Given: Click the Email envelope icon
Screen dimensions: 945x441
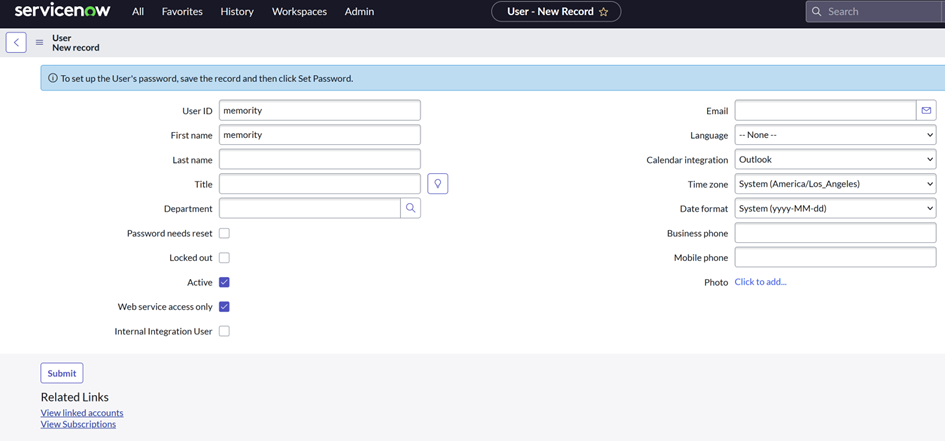Looking at the screenshot, I should coord(926,111).
